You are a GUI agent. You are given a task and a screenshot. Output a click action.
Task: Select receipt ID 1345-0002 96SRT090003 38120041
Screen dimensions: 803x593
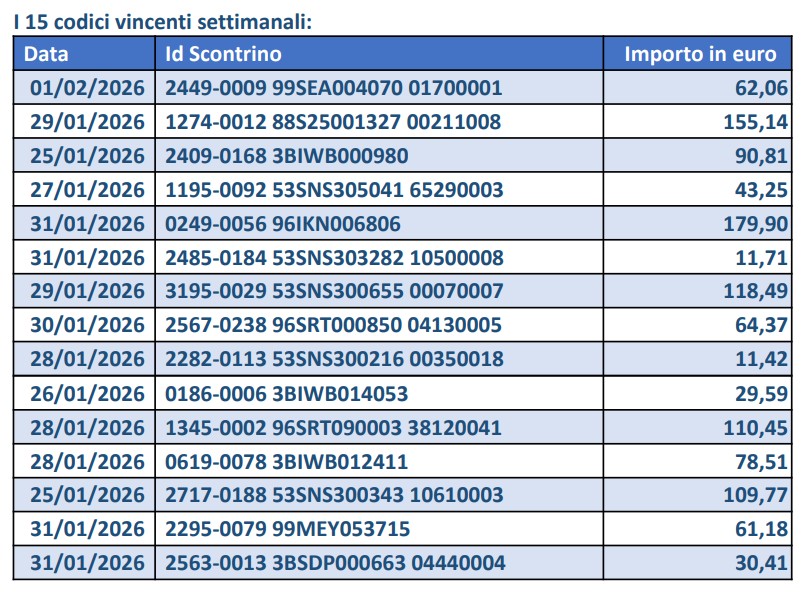[x=333, y=427]
